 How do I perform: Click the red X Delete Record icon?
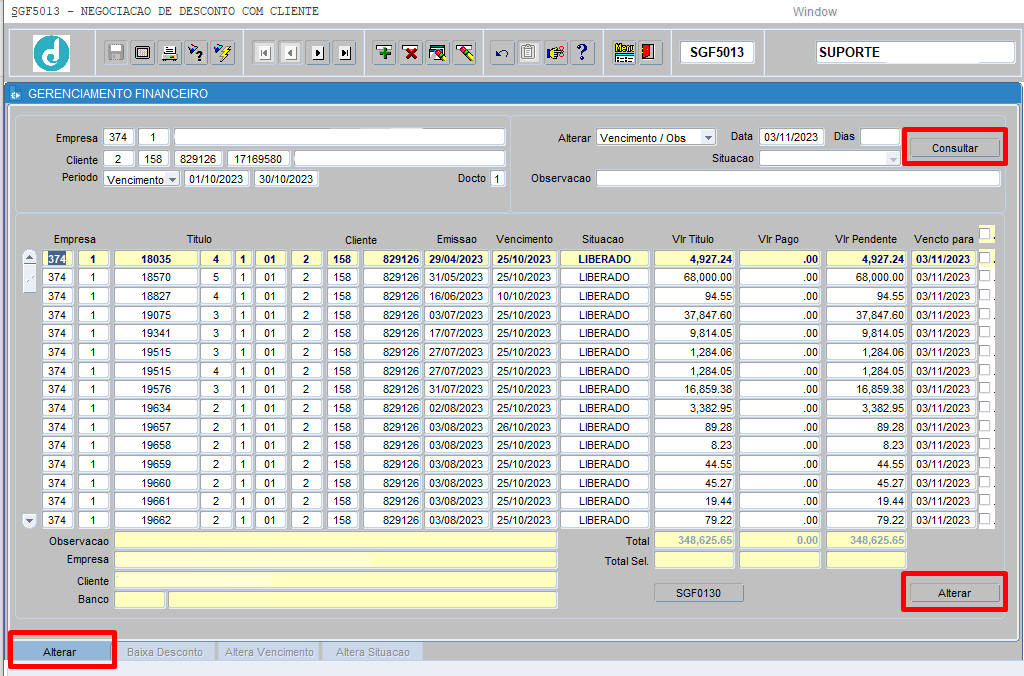(411, 53)
